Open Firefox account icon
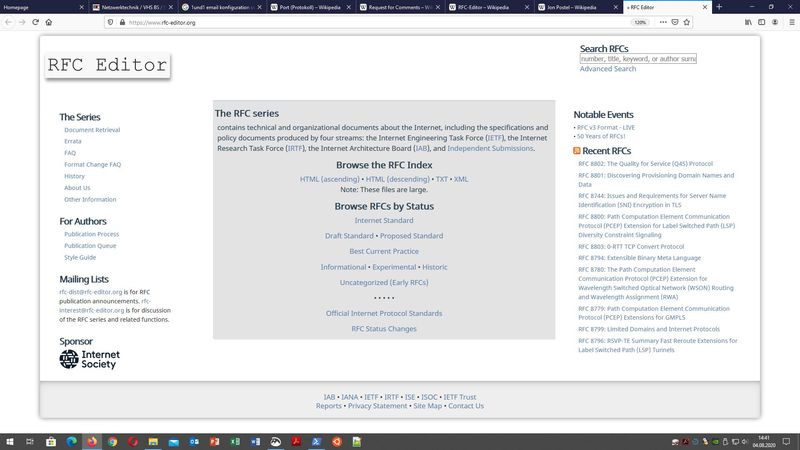The height and width of the screenshot is (450, 800). tap(775, 22)
